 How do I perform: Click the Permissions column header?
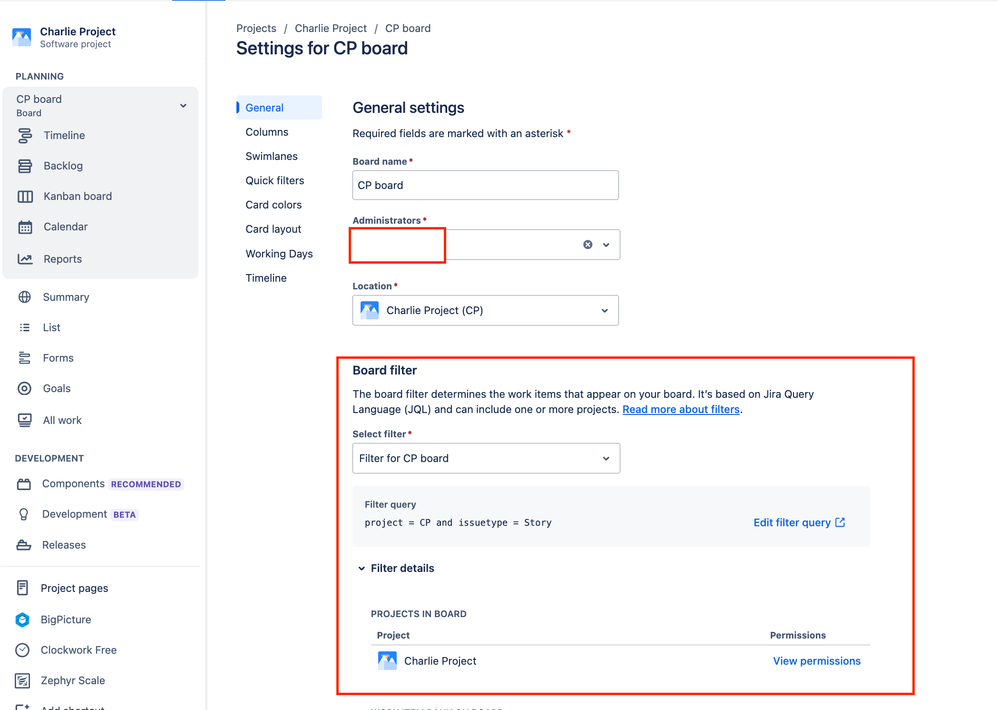798,636
